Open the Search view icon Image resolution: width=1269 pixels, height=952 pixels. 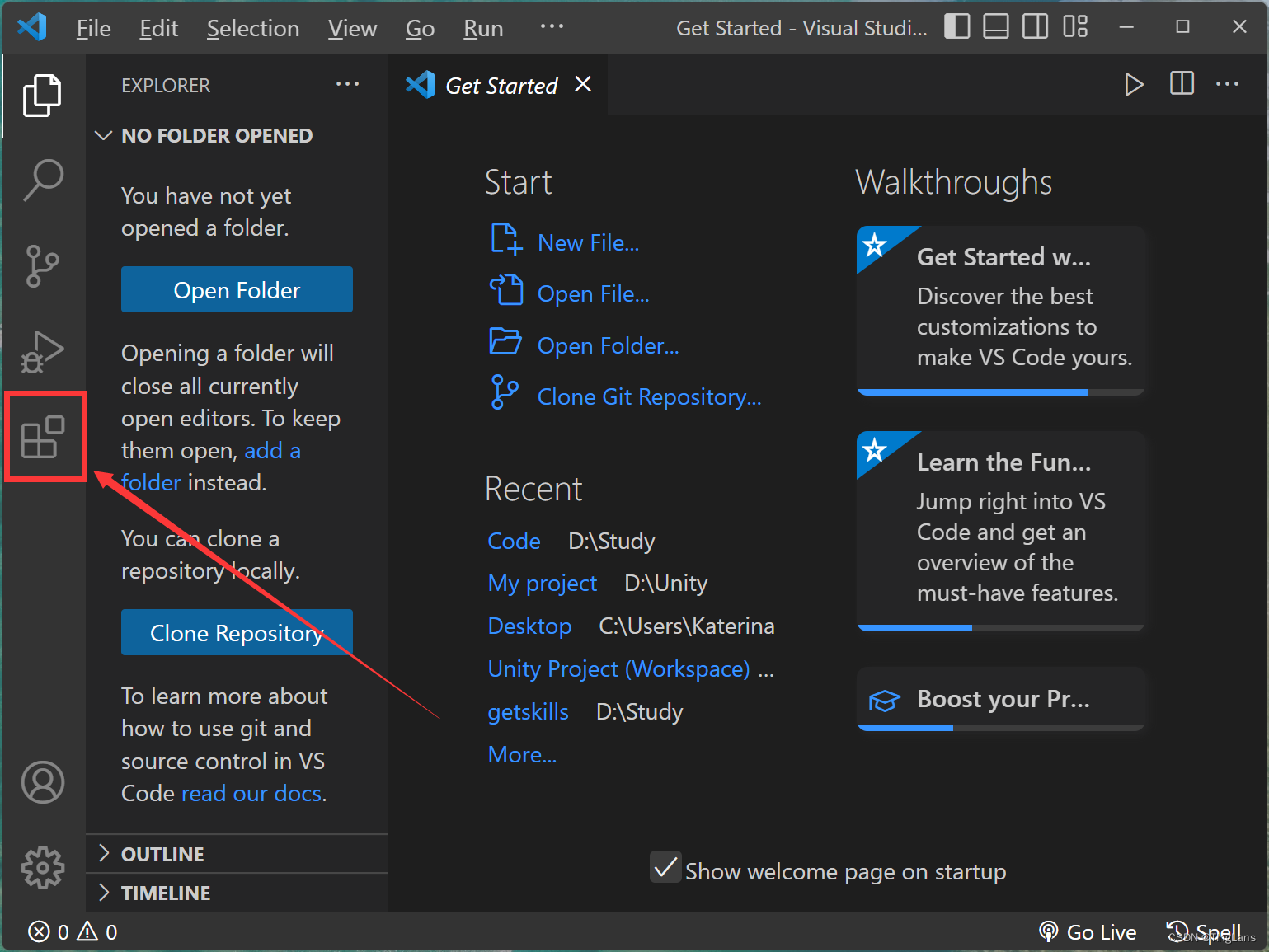point(43,181)
